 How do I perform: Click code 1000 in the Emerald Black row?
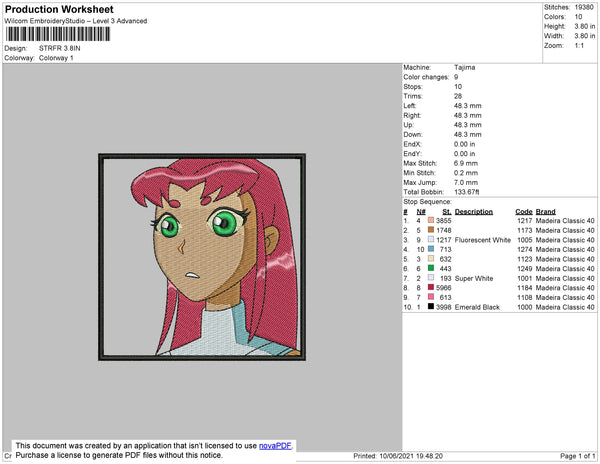click(525, 307)
